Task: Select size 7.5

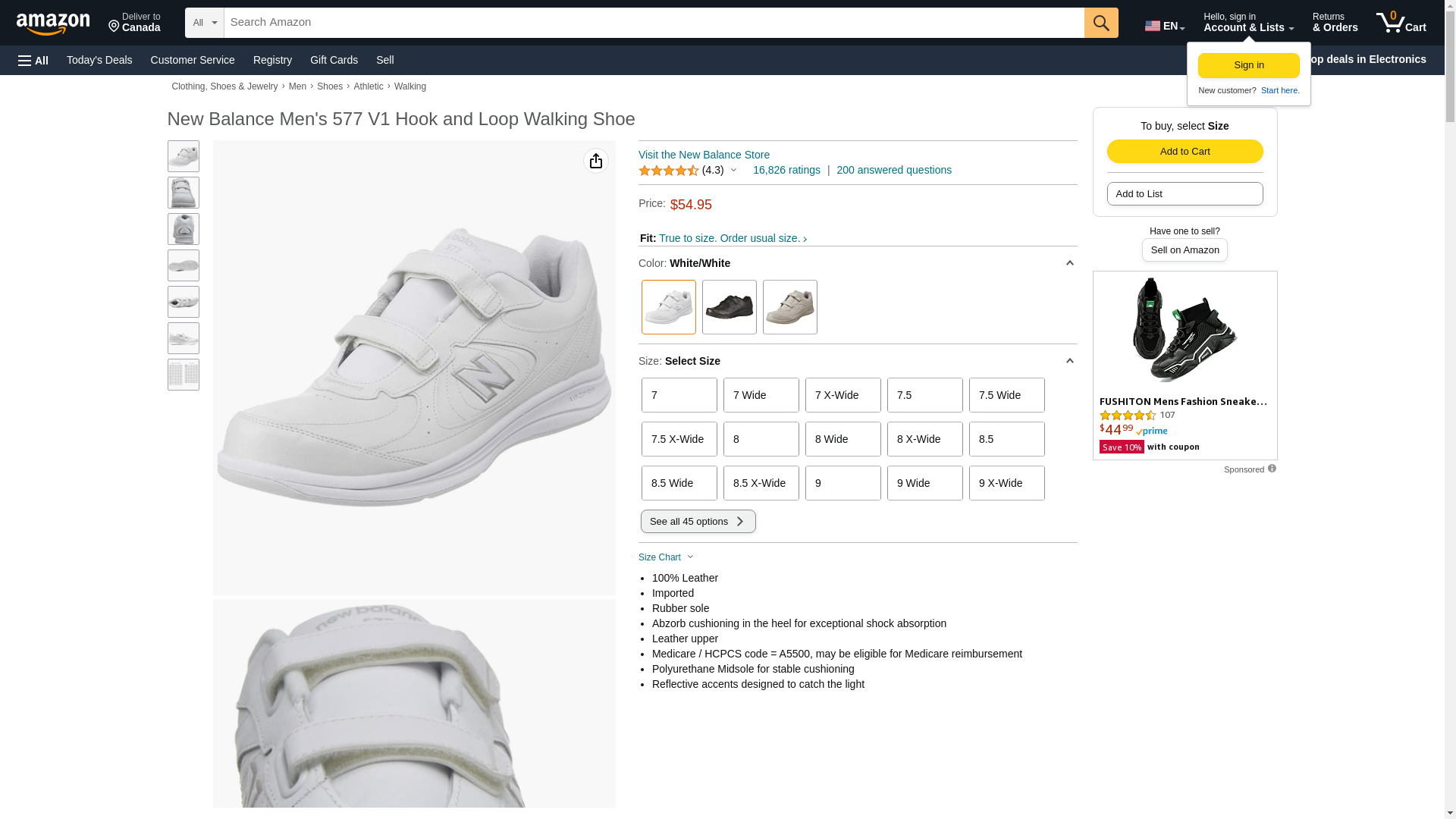Action: (x=924, y=395)
